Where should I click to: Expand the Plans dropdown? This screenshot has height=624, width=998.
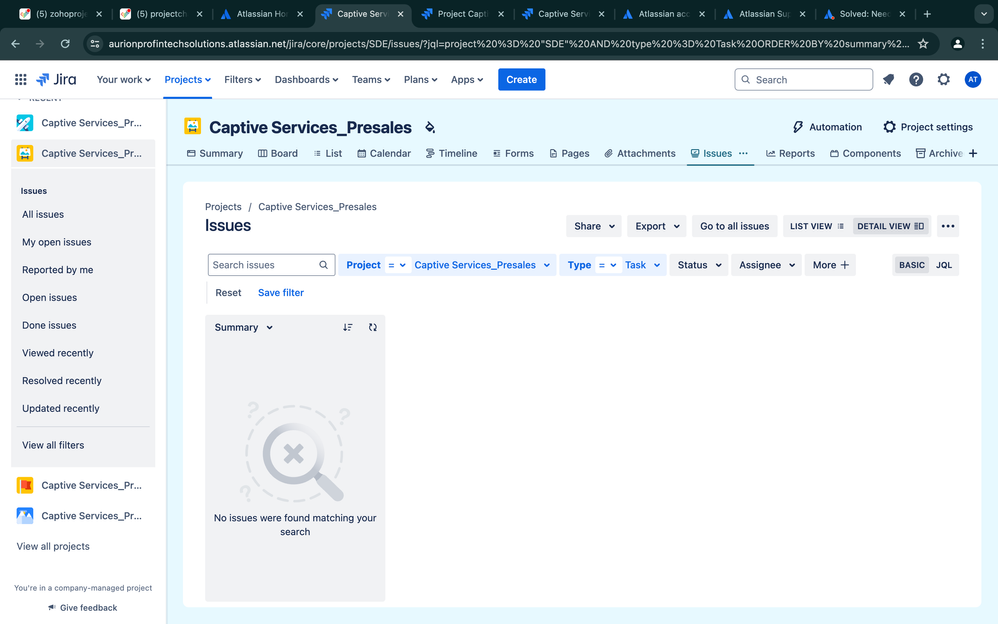421,80
